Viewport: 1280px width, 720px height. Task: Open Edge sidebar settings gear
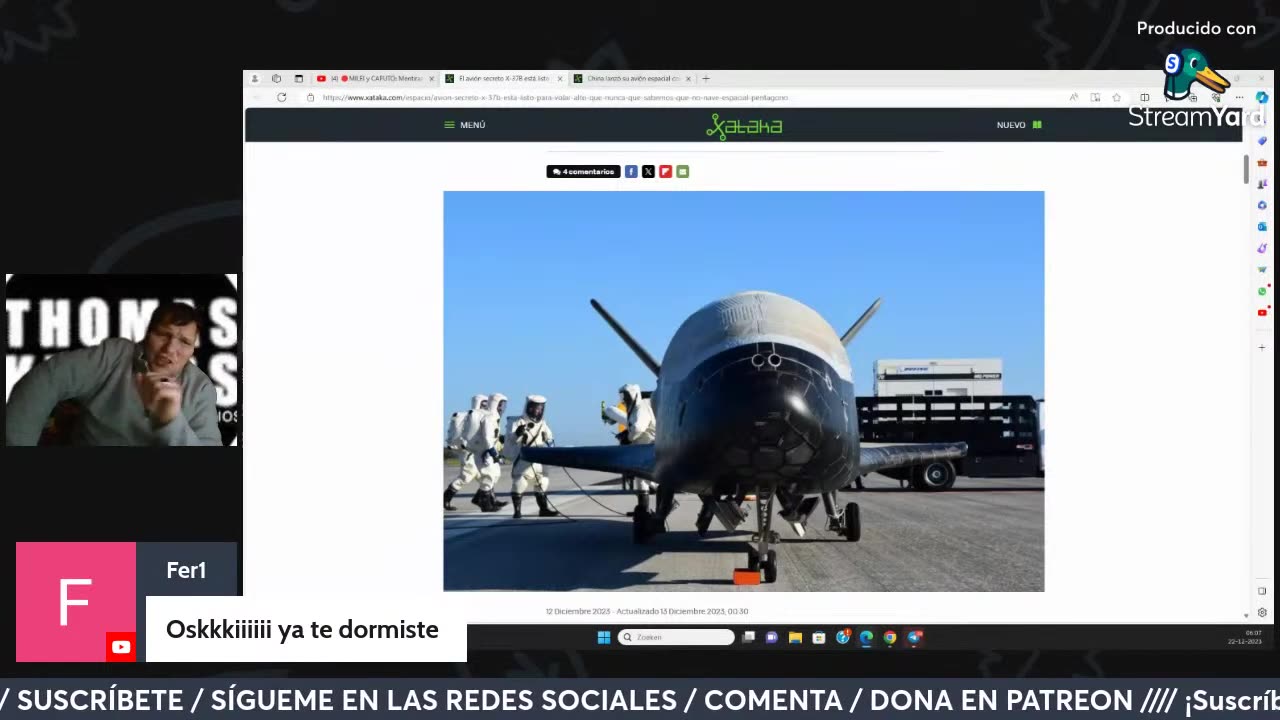tap(1262, 613)
